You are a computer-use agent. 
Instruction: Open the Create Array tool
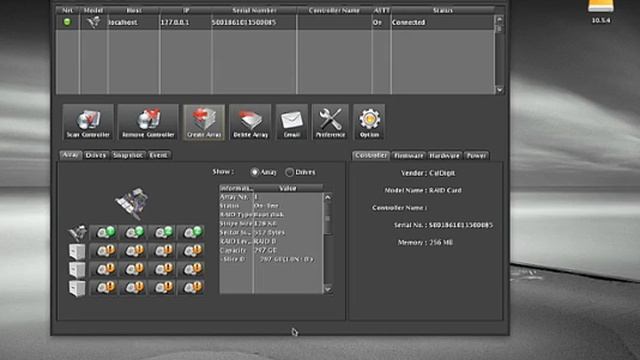pyautogui.click(x=204, y=122)
